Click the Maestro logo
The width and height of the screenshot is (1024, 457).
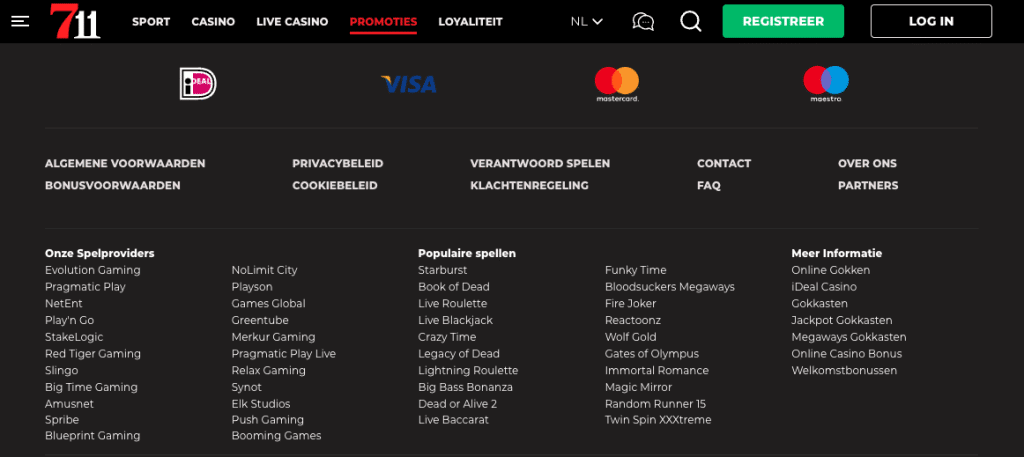pos(826,84)
